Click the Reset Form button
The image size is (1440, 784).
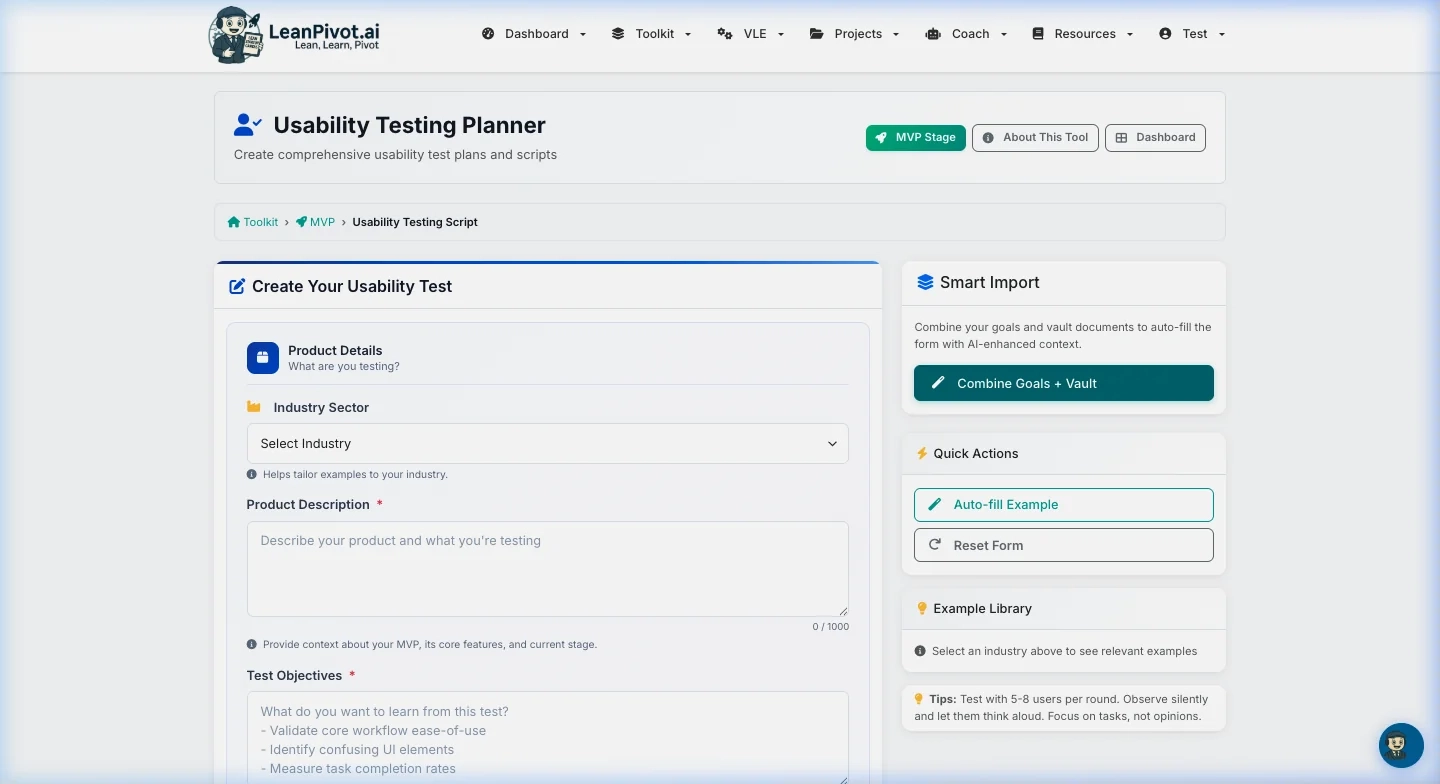click(x=1063, y=545)
